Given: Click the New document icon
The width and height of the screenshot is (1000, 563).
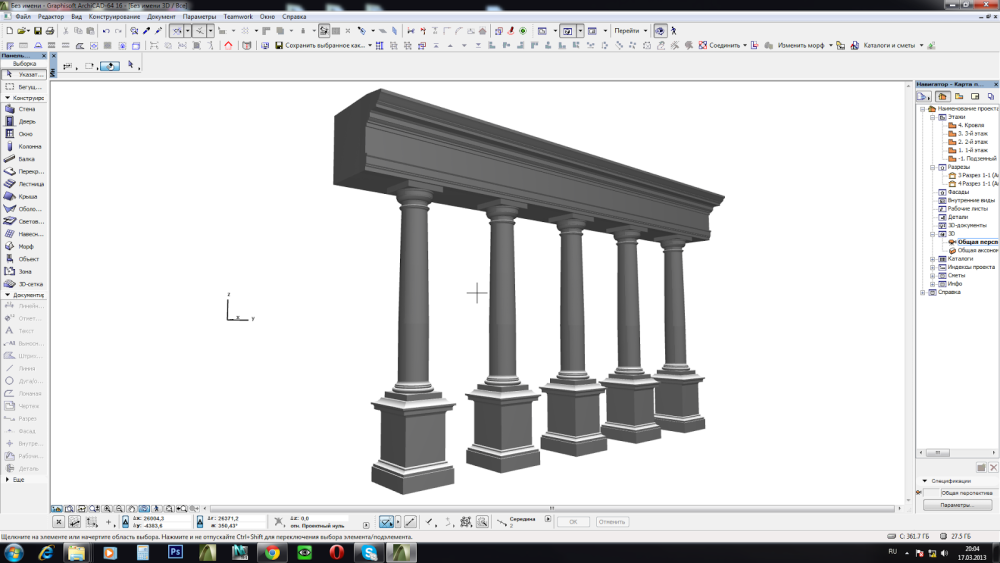Looking at the screenshot, I should tap(10, 31).
